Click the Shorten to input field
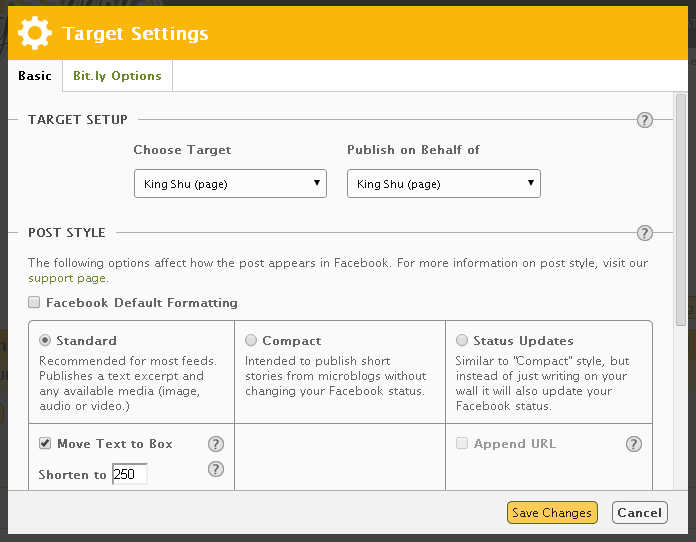696x542 pixels. tap(130, 474)
